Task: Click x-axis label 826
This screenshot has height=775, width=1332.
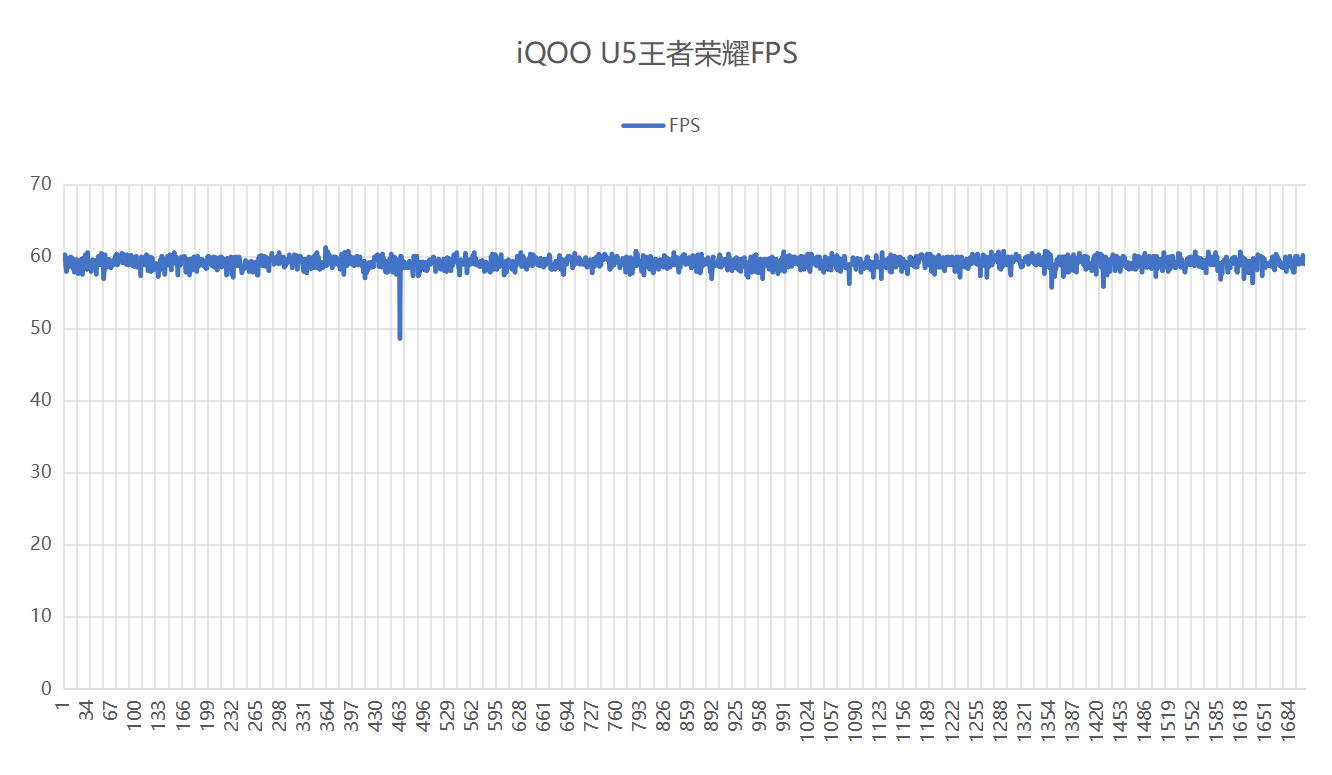Action: pos(666,716)
